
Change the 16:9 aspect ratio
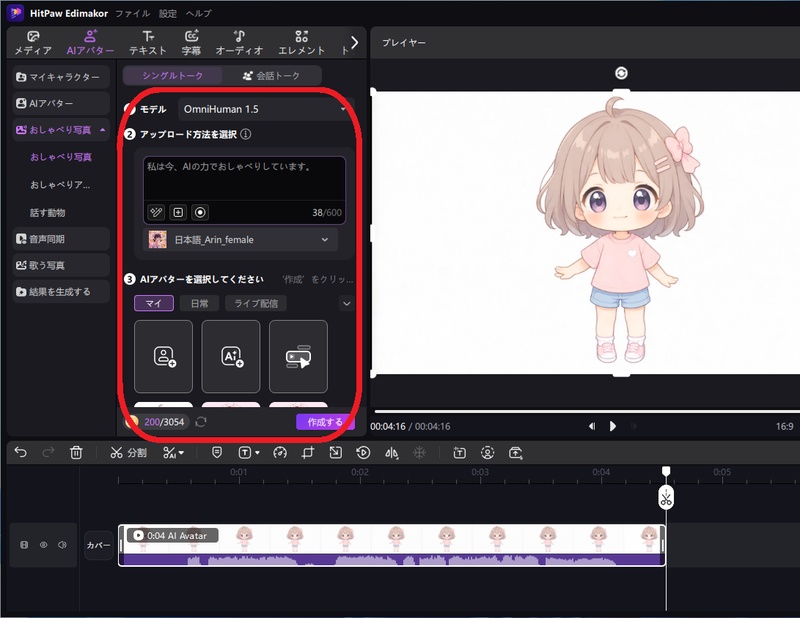pos(784,426)
